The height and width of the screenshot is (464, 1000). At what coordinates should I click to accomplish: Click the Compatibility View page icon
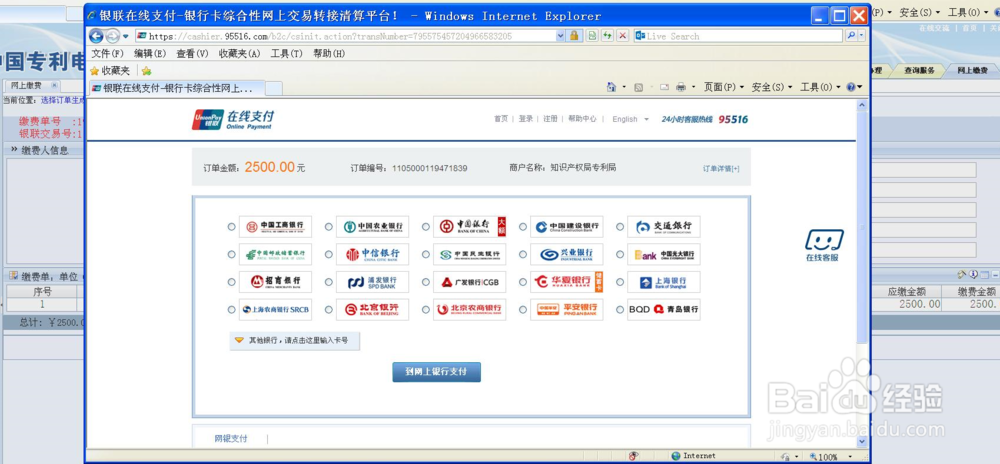[592, 36]
